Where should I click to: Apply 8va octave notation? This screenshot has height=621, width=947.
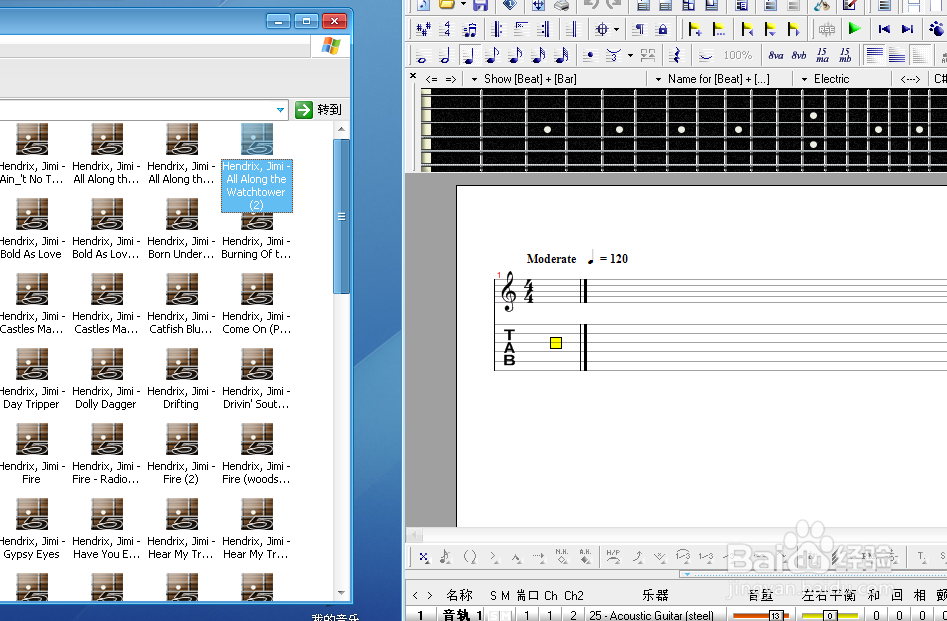pos(776,56)
